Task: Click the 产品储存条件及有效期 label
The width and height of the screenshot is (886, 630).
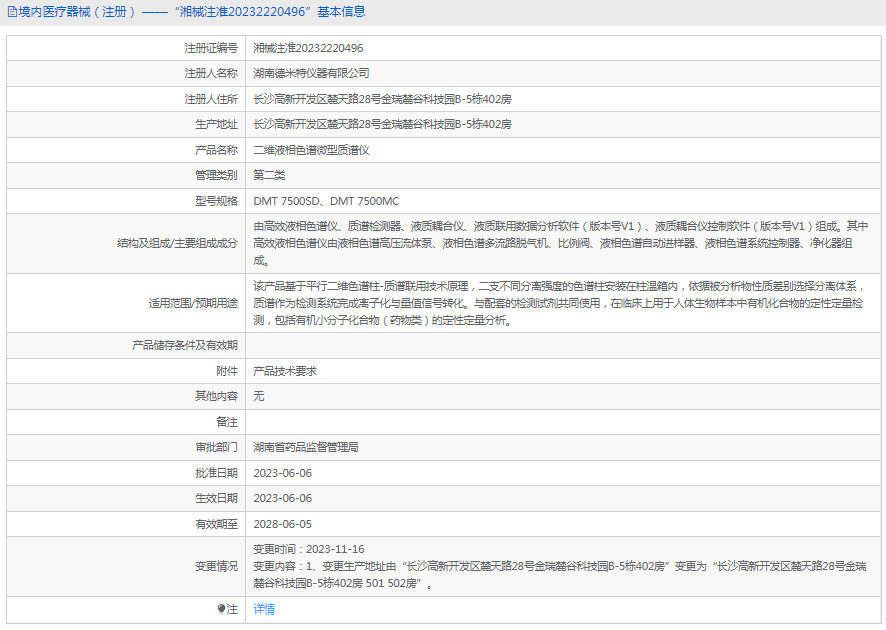Action: [x=185, y=345]
